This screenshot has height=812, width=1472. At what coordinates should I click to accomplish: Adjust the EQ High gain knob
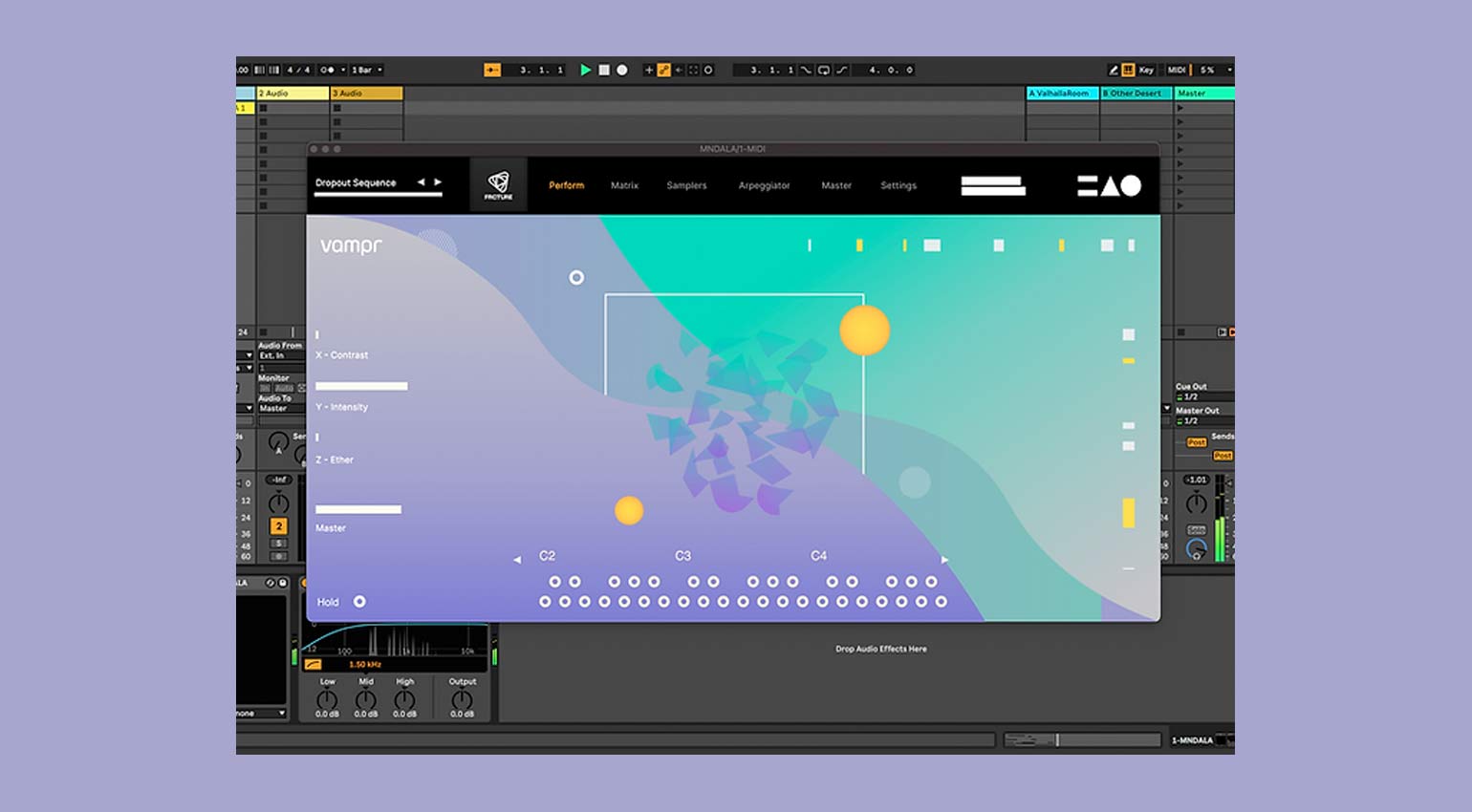(x=405, y=700)
